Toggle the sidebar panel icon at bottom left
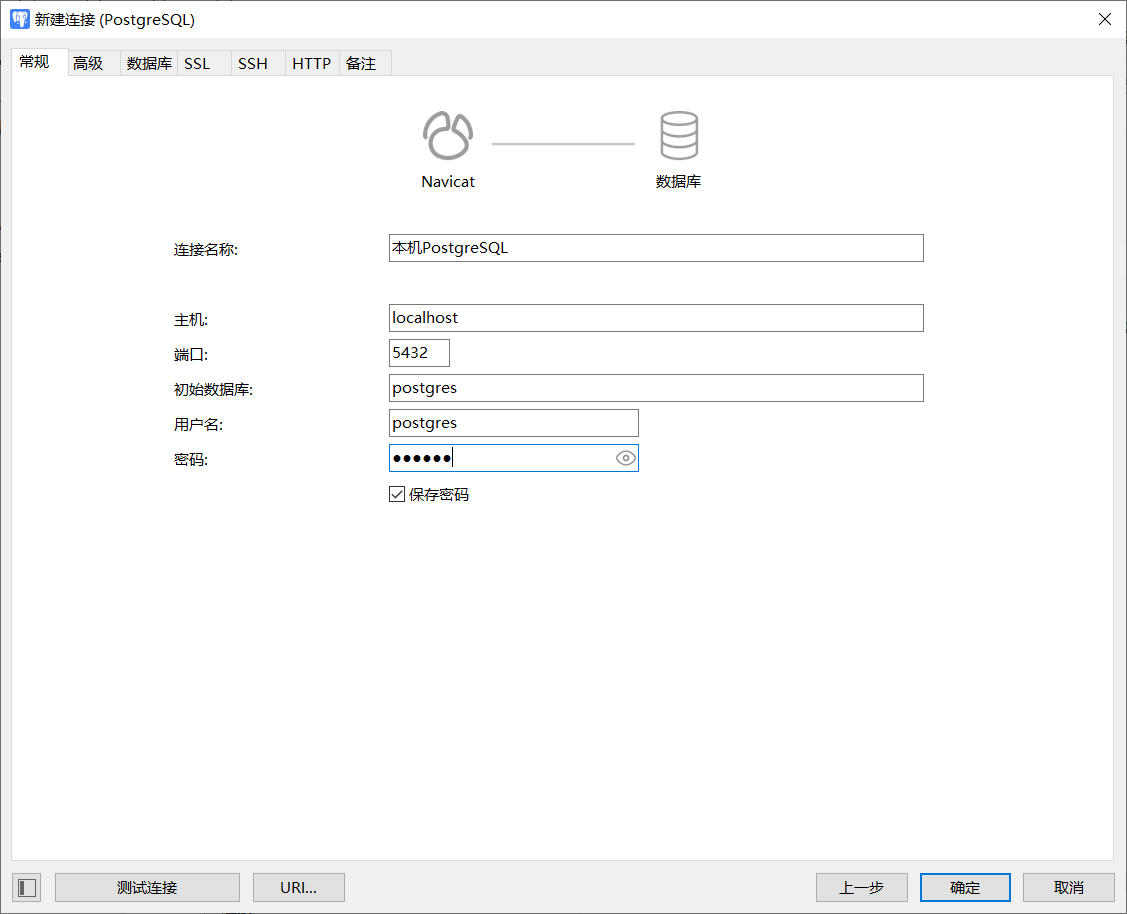 [x=27, y=887]
